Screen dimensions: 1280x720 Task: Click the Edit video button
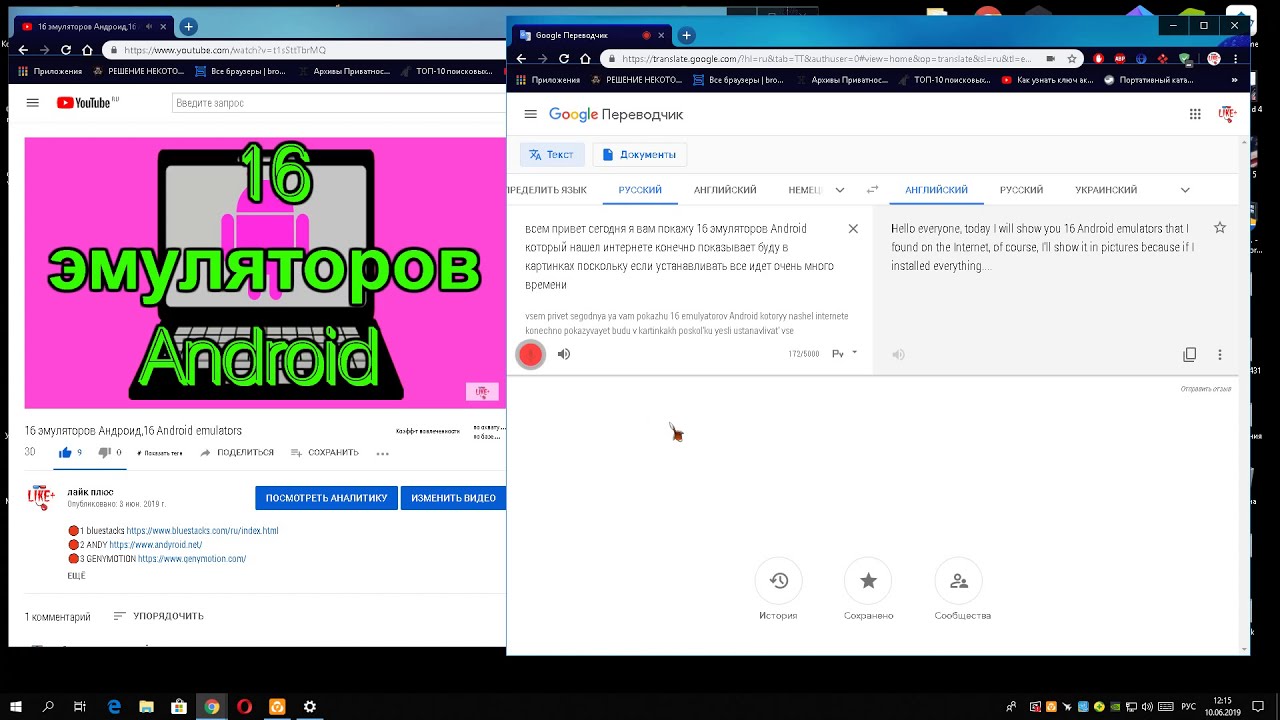coord(453,498)
